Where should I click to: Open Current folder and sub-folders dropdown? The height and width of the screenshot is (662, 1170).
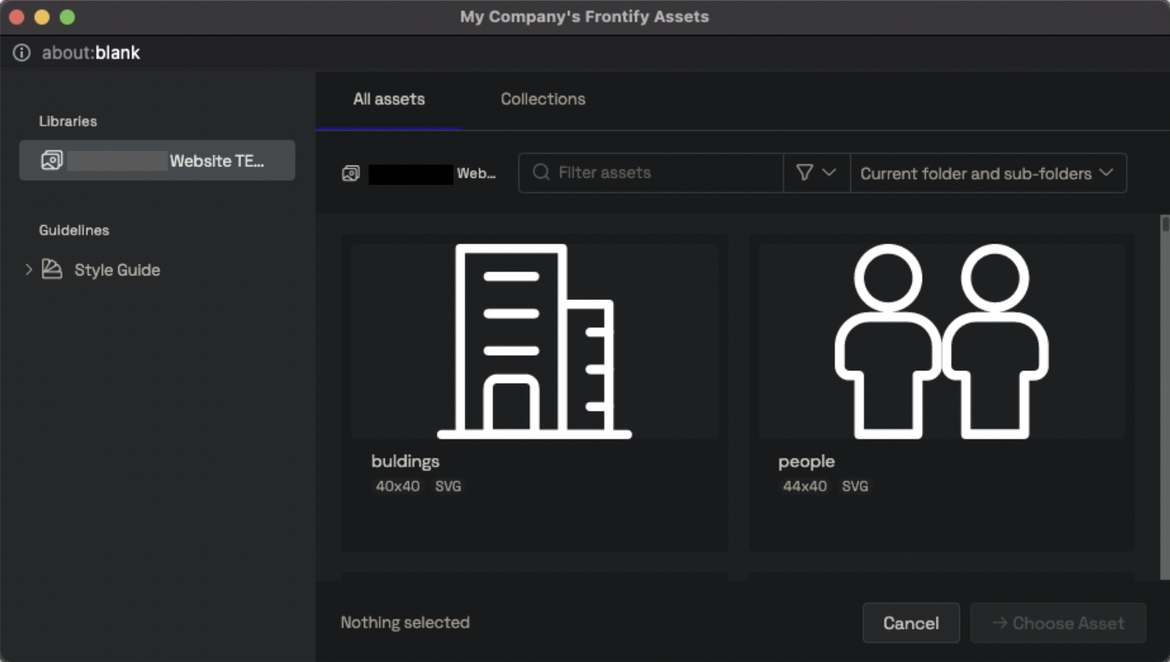[x=988, y=173]
